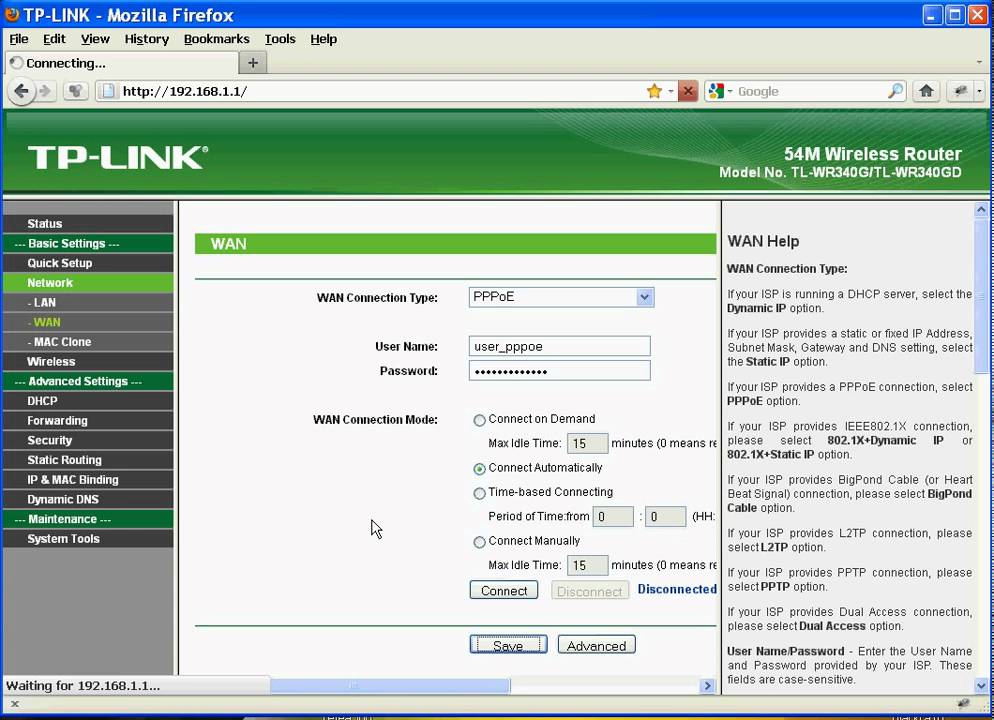Click the Forward arrow button
The width and height of the screenshot is (994, 720).
(x=45, y=91)
